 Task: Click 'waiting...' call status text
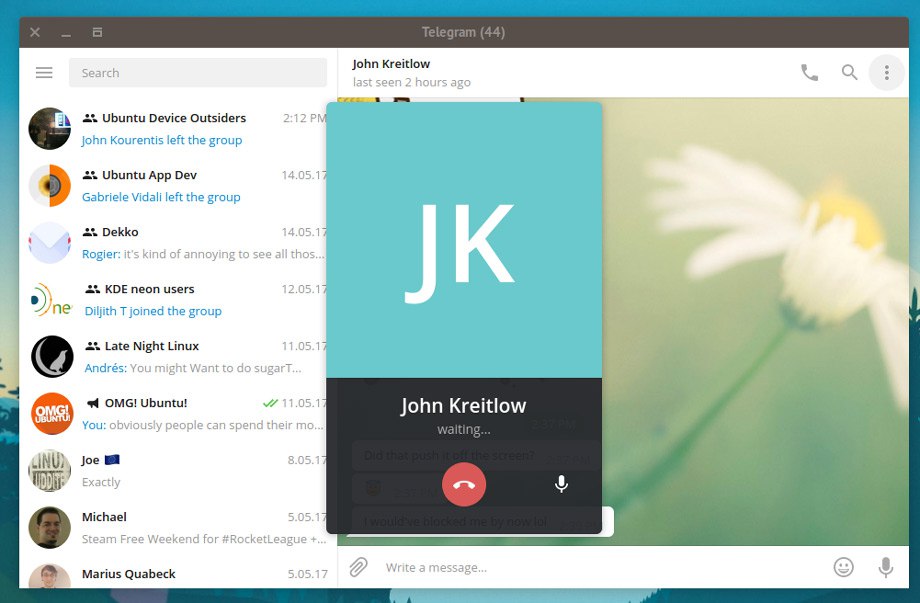[x=464, y=429]
